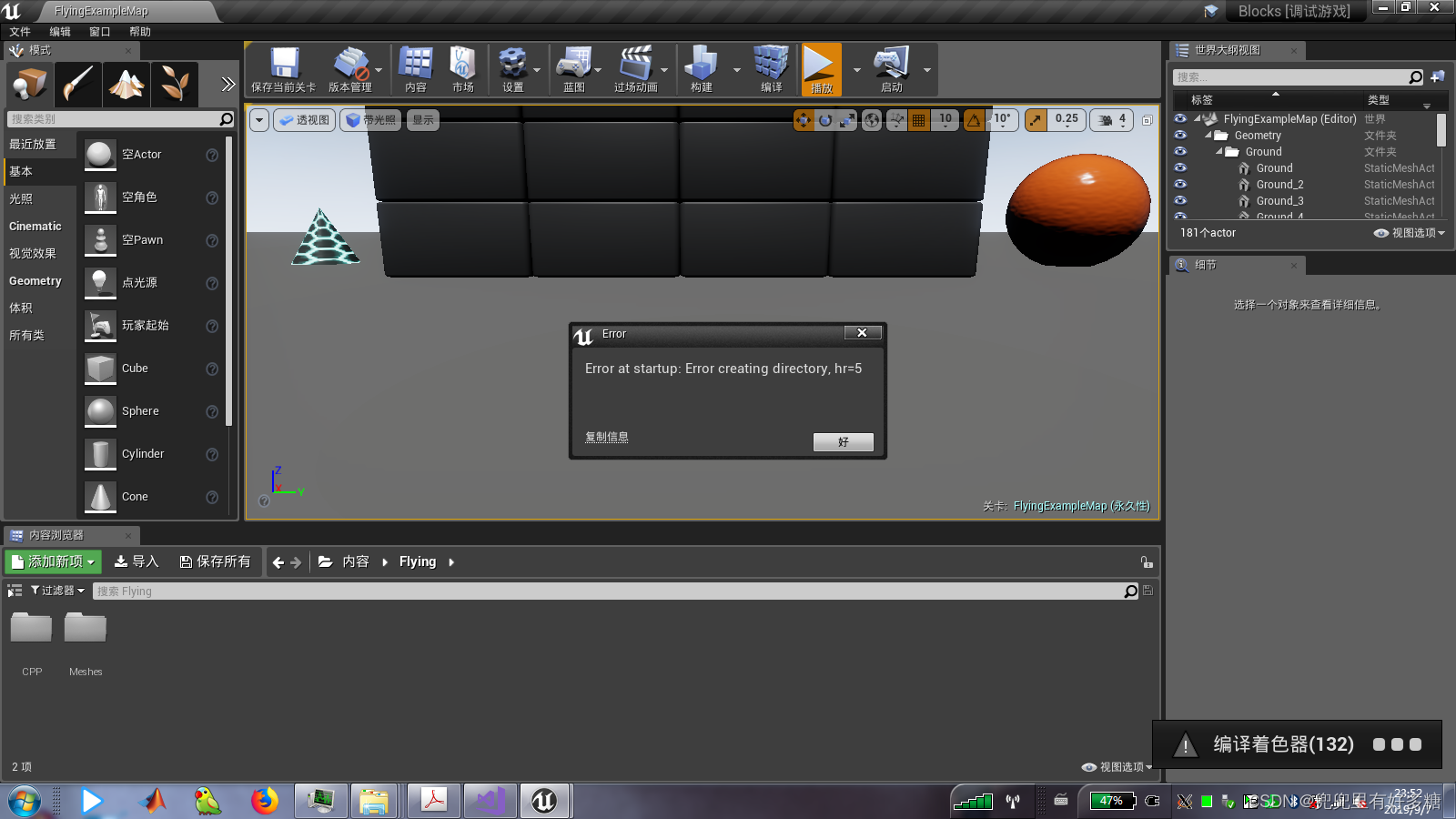Toggle world/local coordinate globe icon

tap(872, 120)
